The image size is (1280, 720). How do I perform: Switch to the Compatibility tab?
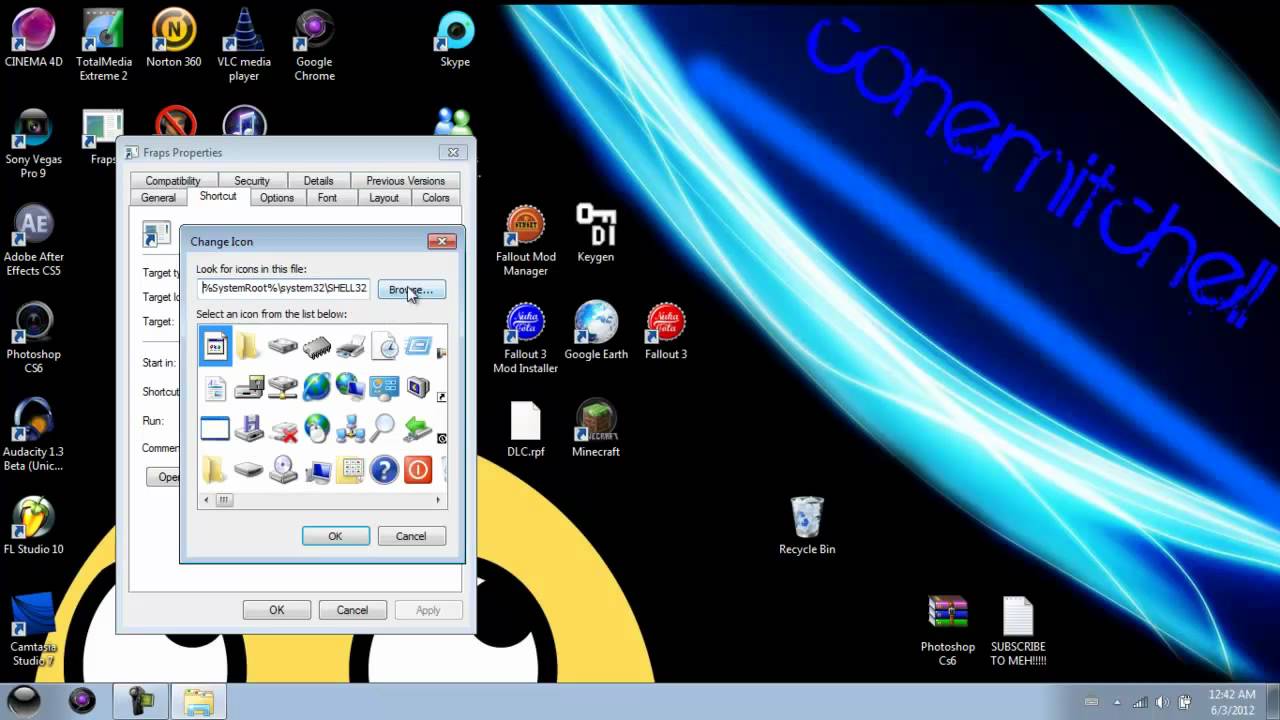pyautogui.click(x=172, y=181)
